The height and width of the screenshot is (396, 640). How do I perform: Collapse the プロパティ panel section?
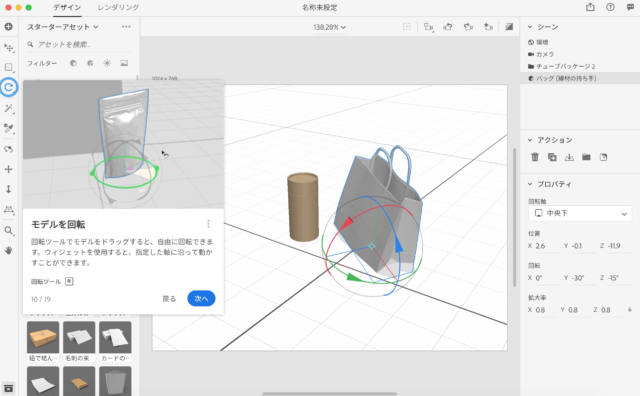click(x=530, y=184)
